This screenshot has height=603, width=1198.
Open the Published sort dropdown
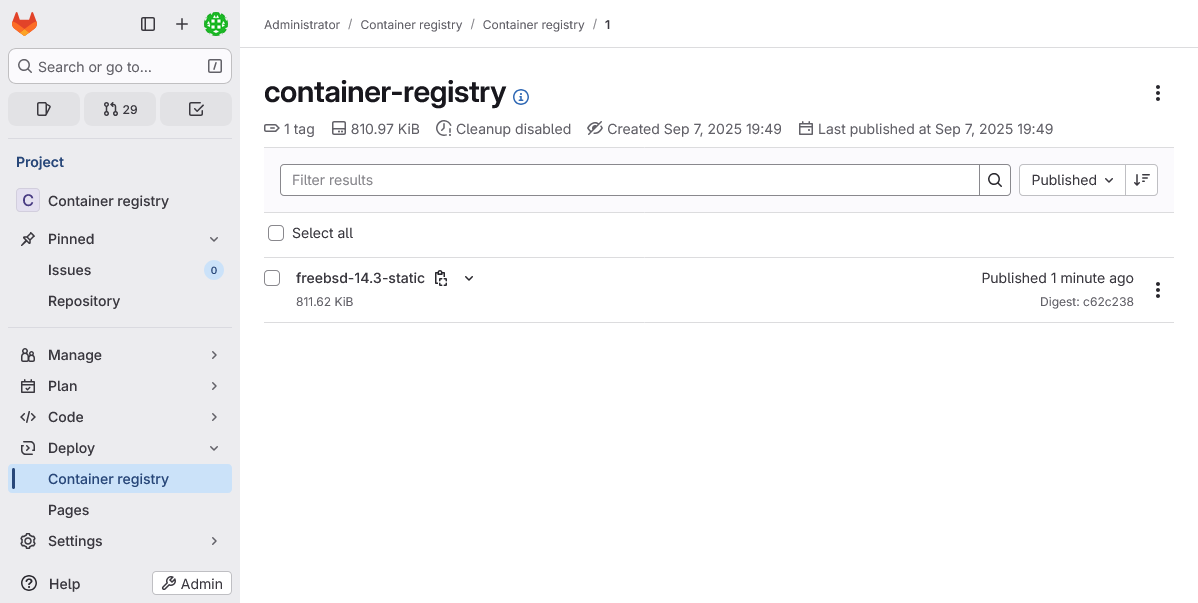click(x=1072, y=180)
